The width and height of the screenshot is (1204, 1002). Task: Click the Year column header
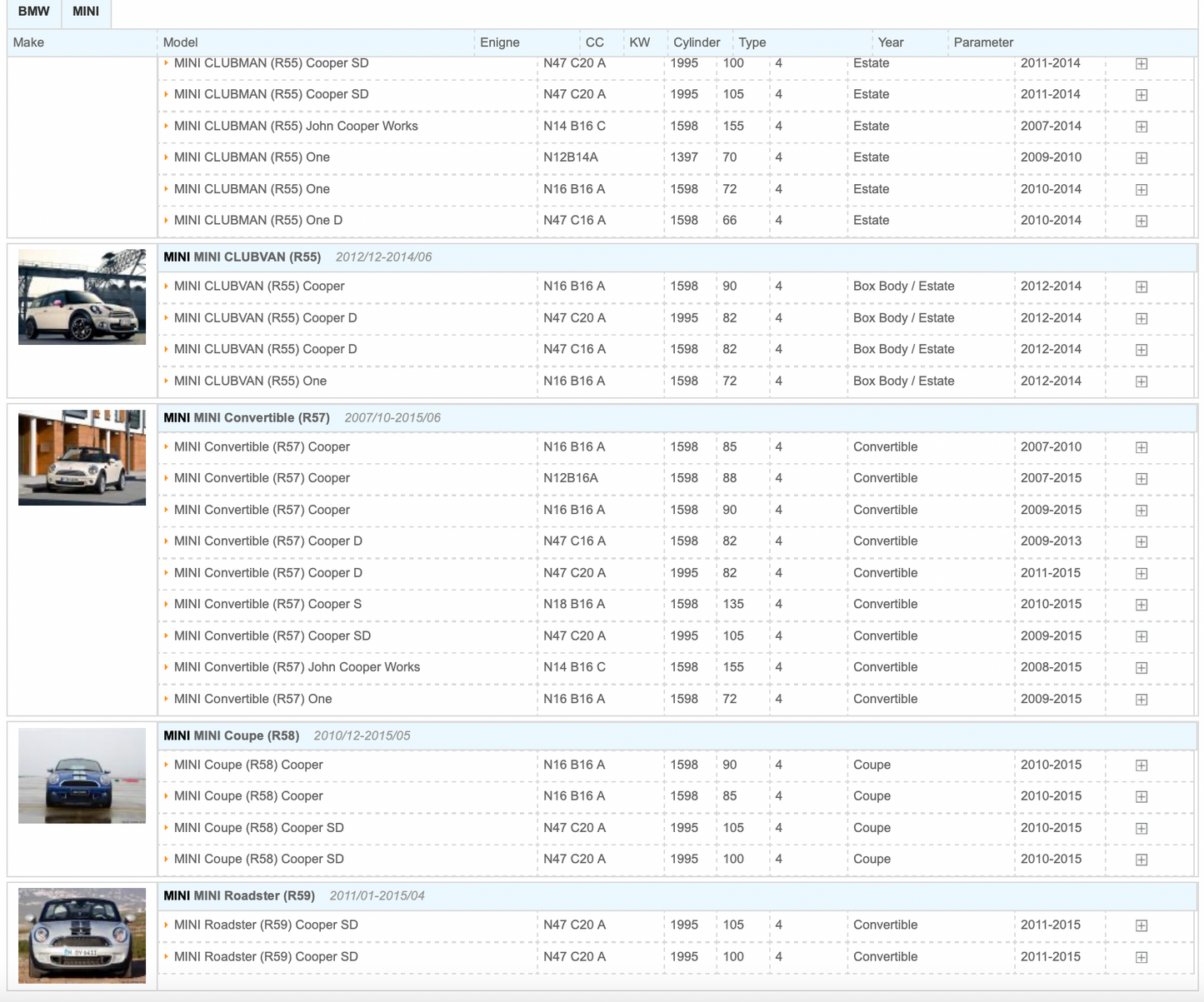pyautogui.click(x=891, y=42)
